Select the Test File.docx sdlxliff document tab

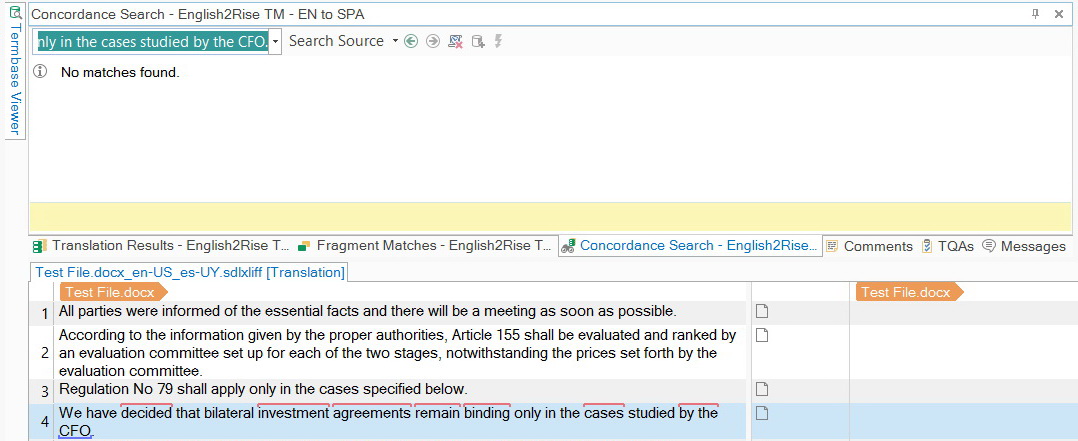click(x=190, y=272)
